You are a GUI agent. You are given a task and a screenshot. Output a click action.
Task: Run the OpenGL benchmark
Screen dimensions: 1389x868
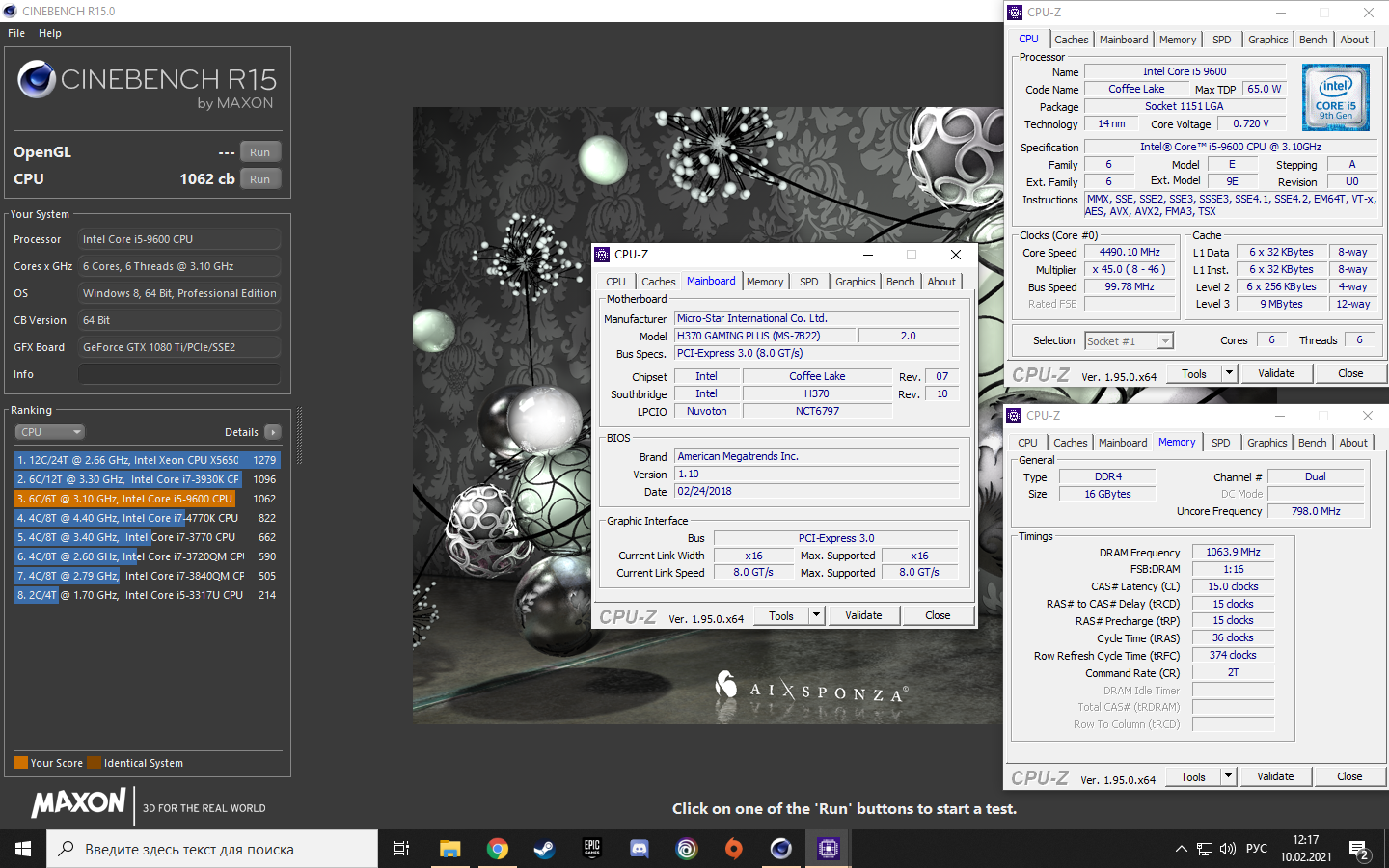coord(260,152)
